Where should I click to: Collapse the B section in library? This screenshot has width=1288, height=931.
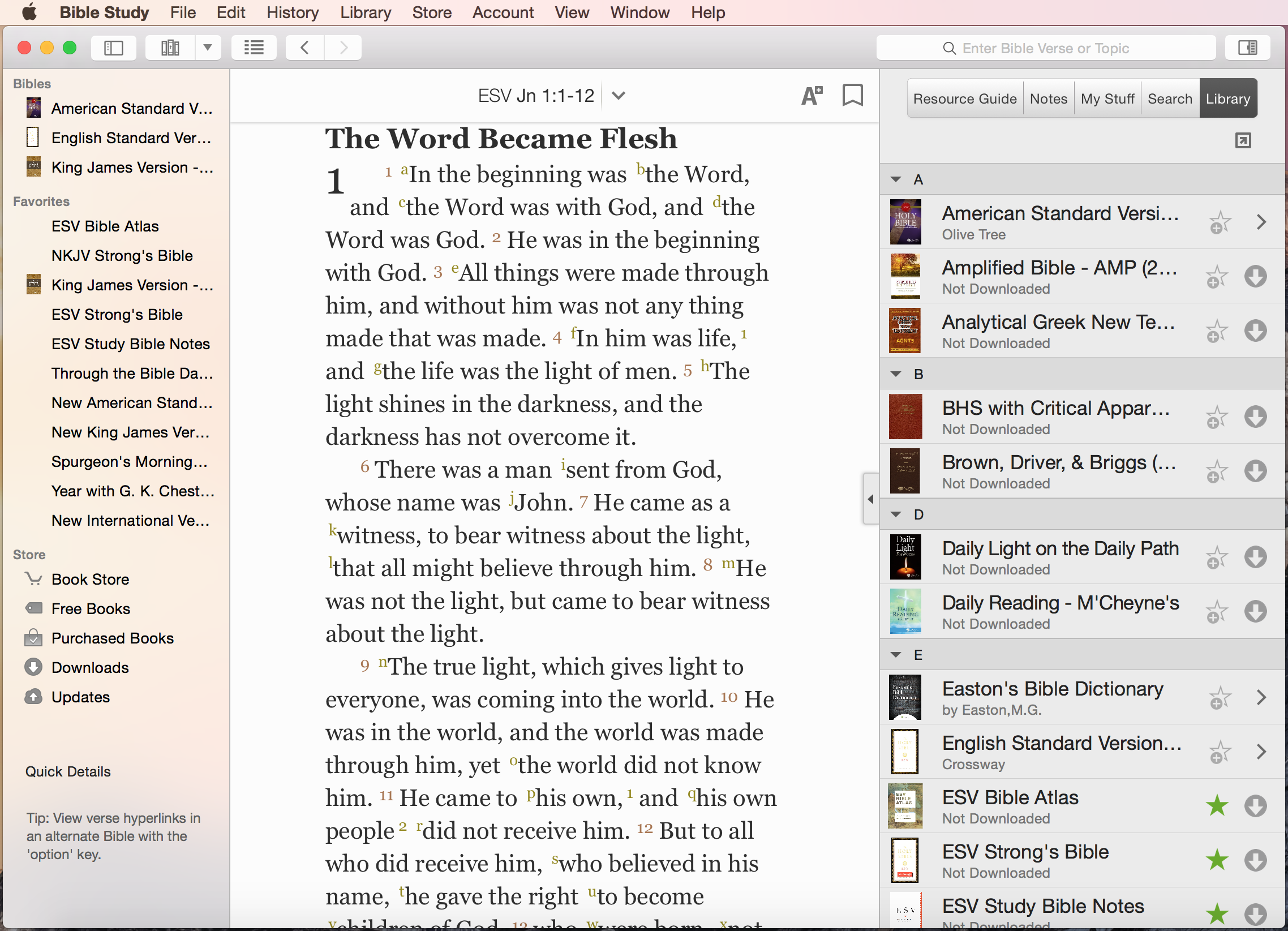896,374
